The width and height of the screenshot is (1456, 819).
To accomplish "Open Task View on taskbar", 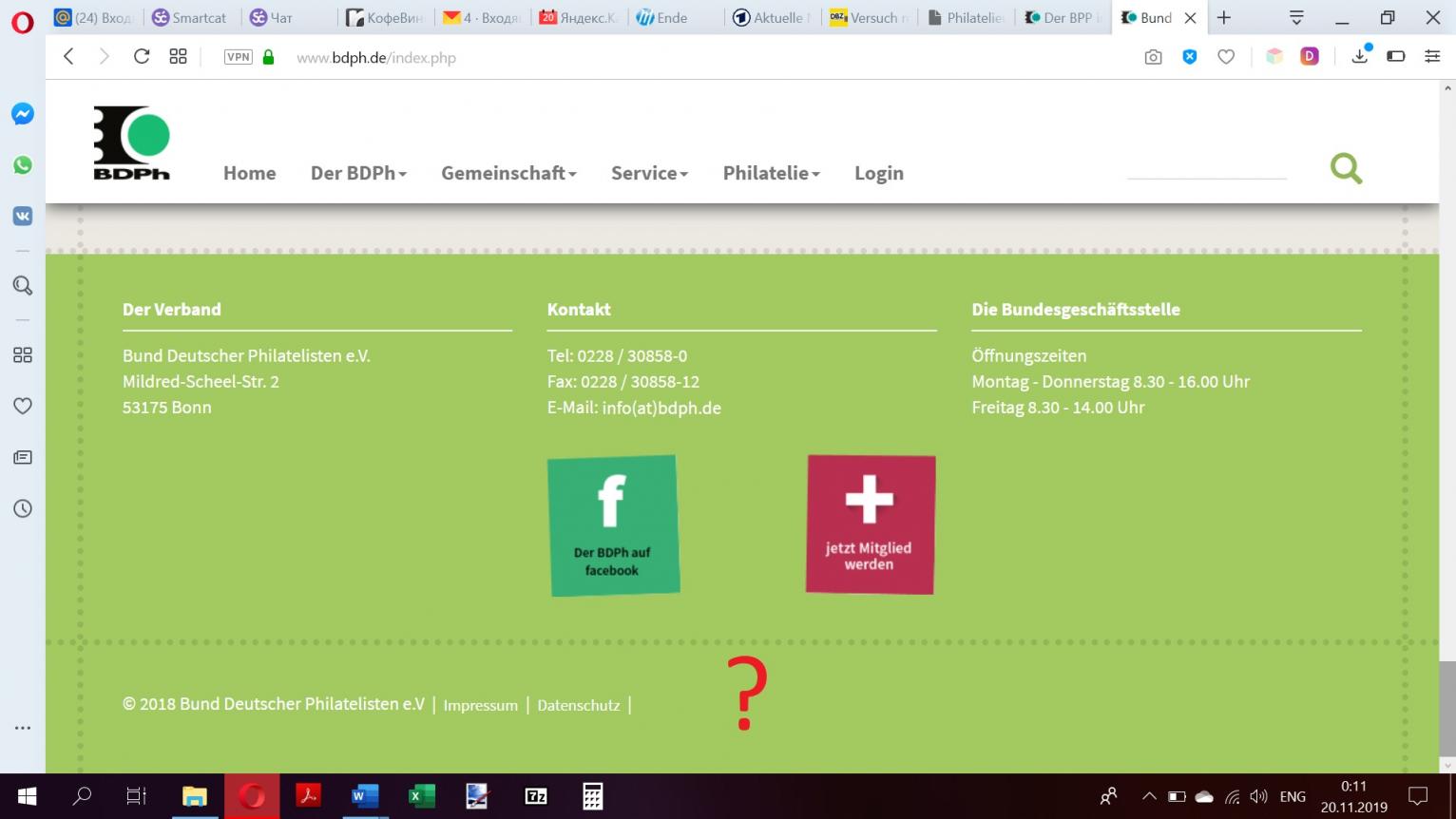I will [x=137, y=796].
